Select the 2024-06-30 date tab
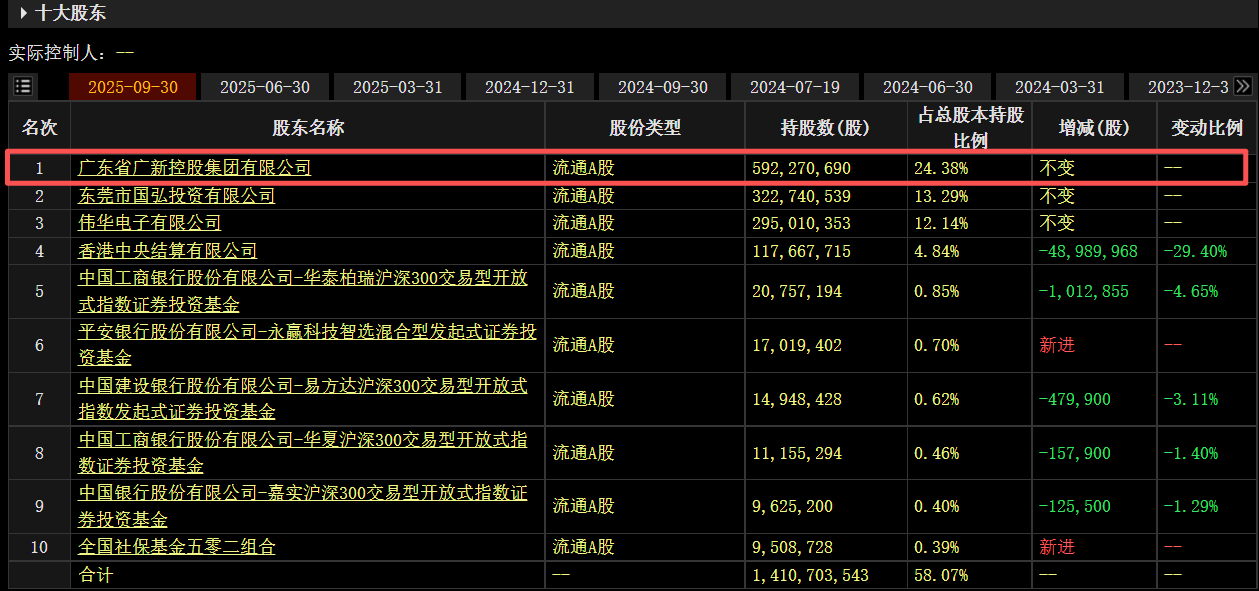The height and width of the screenshot is (591, 1259). pyautogui.click(x=928, y=87)
